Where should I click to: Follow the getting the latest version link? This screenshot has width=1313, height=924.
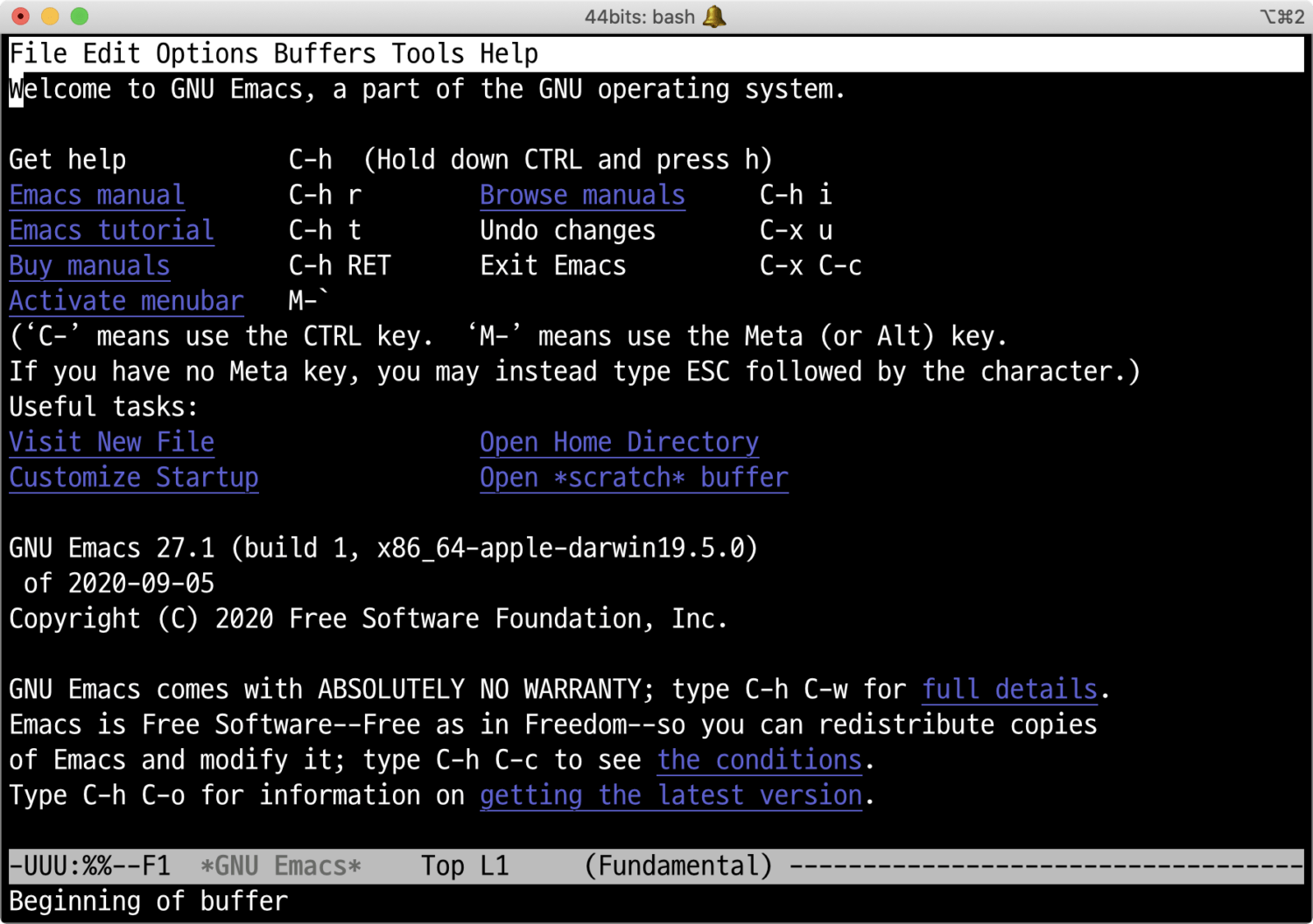[x=671, y=795]
